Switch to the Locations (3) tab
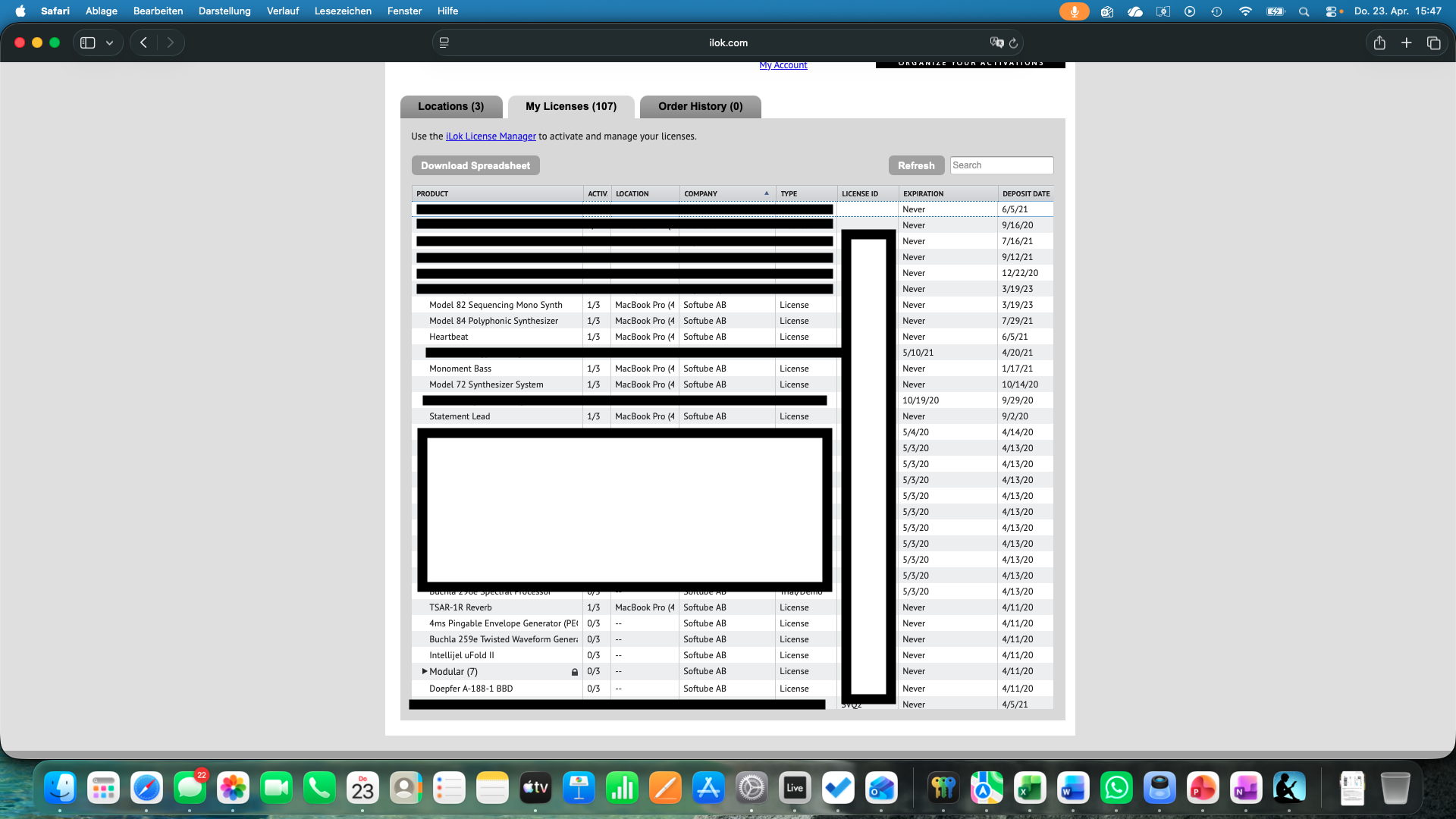This screenshot has width=1456, height=819. (x=450, y=107)
